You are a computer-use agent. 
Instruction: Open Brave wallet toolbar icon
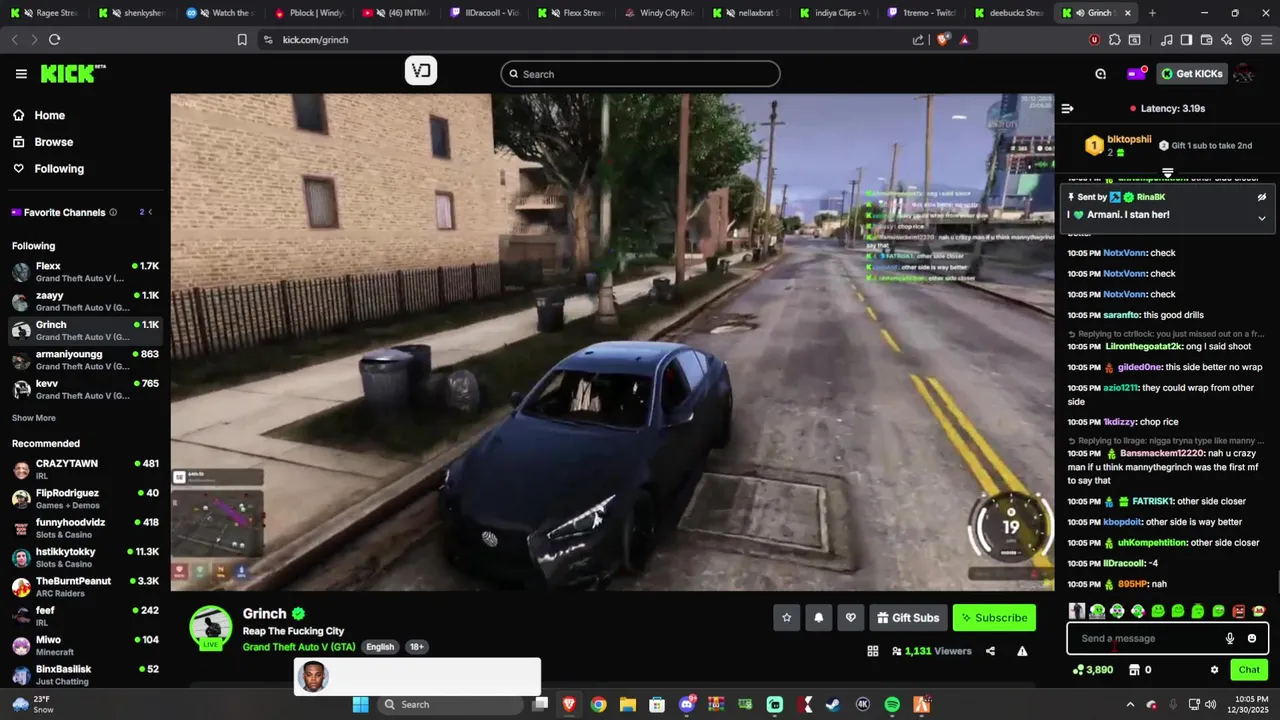point(1206,39)
